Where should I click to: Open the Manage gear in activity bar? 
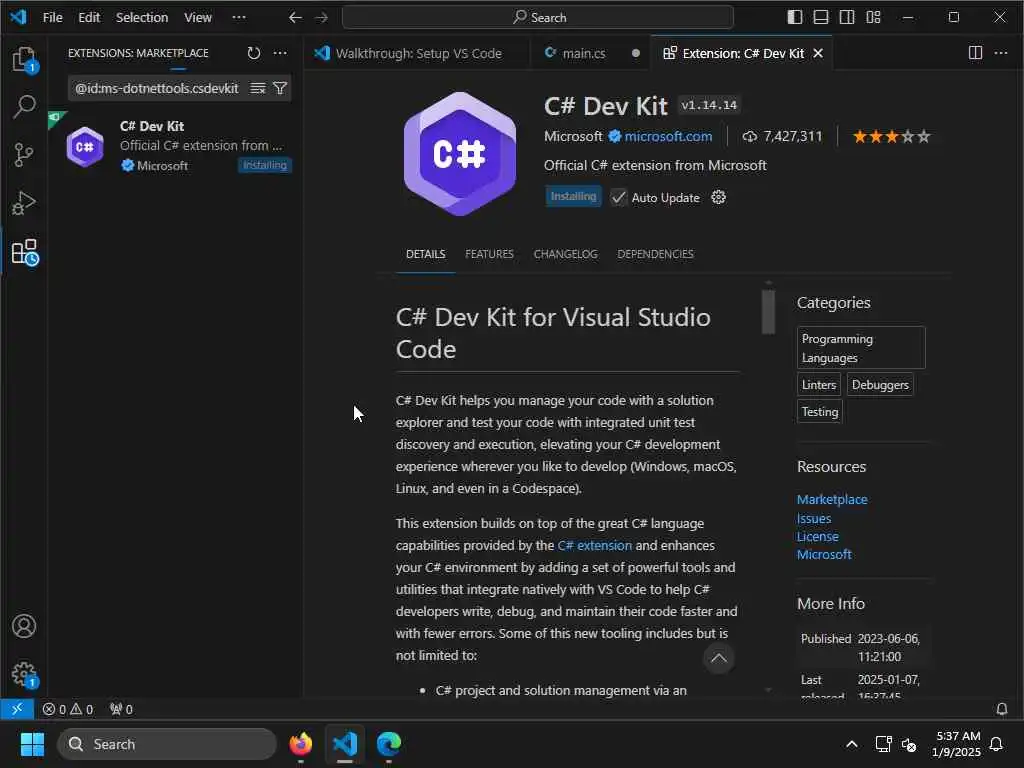24,675
